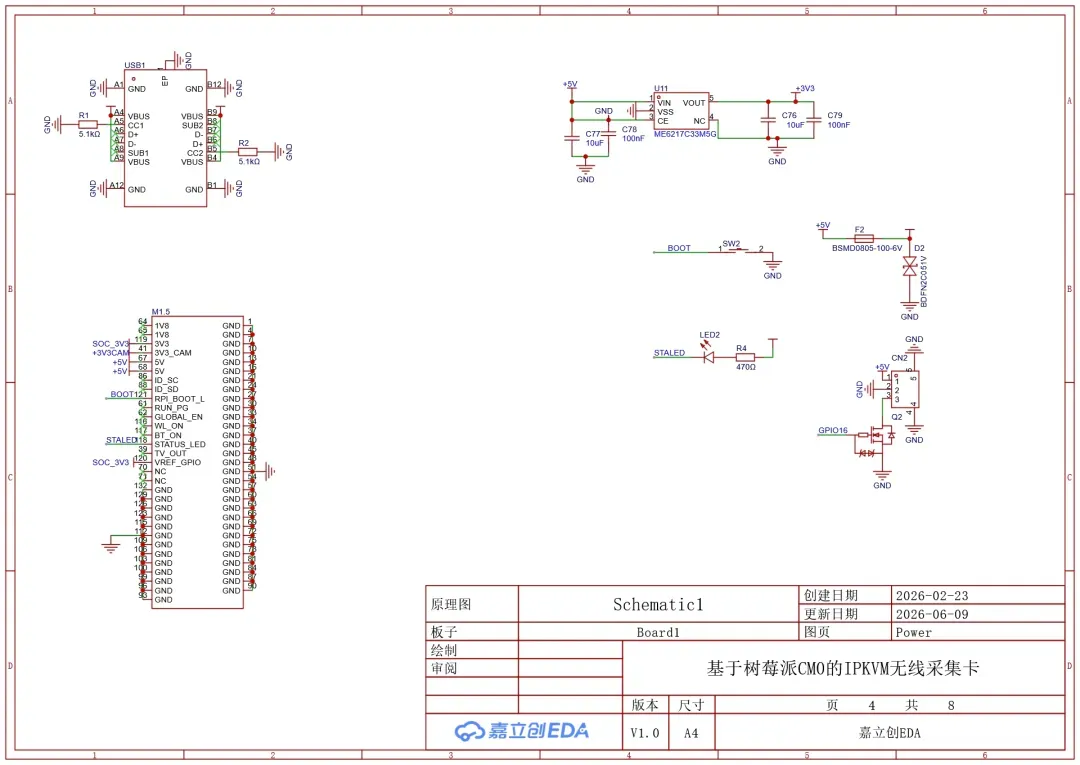This screenshot has height=765, width=1080.
Task: Select the V1.0 version cell
Action: [x=645, y=733]
